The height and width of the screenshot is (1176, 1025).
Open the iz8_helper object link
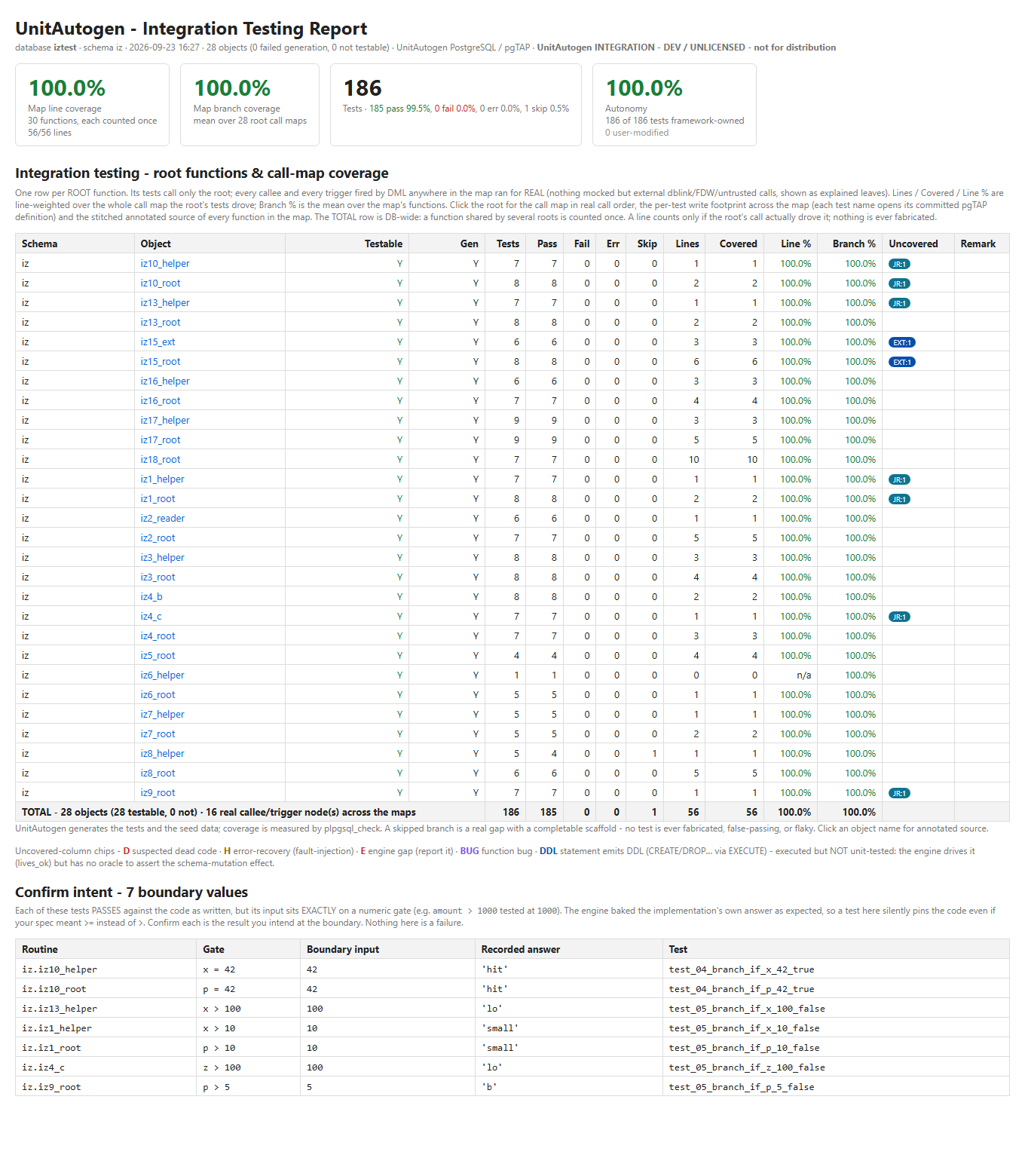click(162, 754)
